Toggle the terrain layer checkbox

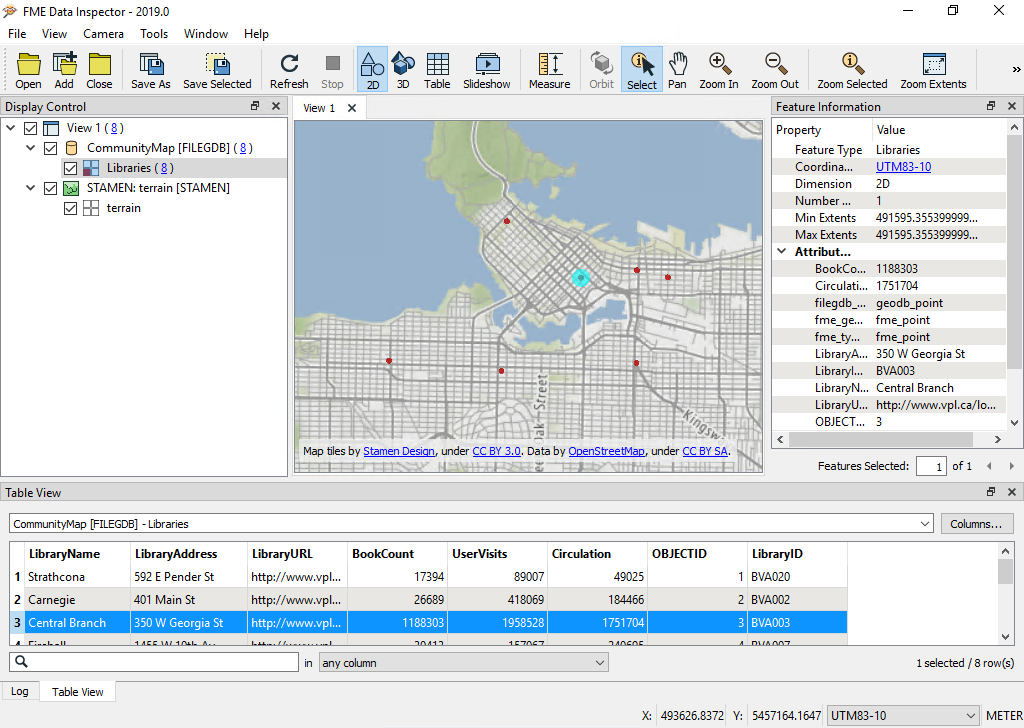pyautogui.click(x=71, y=208)
